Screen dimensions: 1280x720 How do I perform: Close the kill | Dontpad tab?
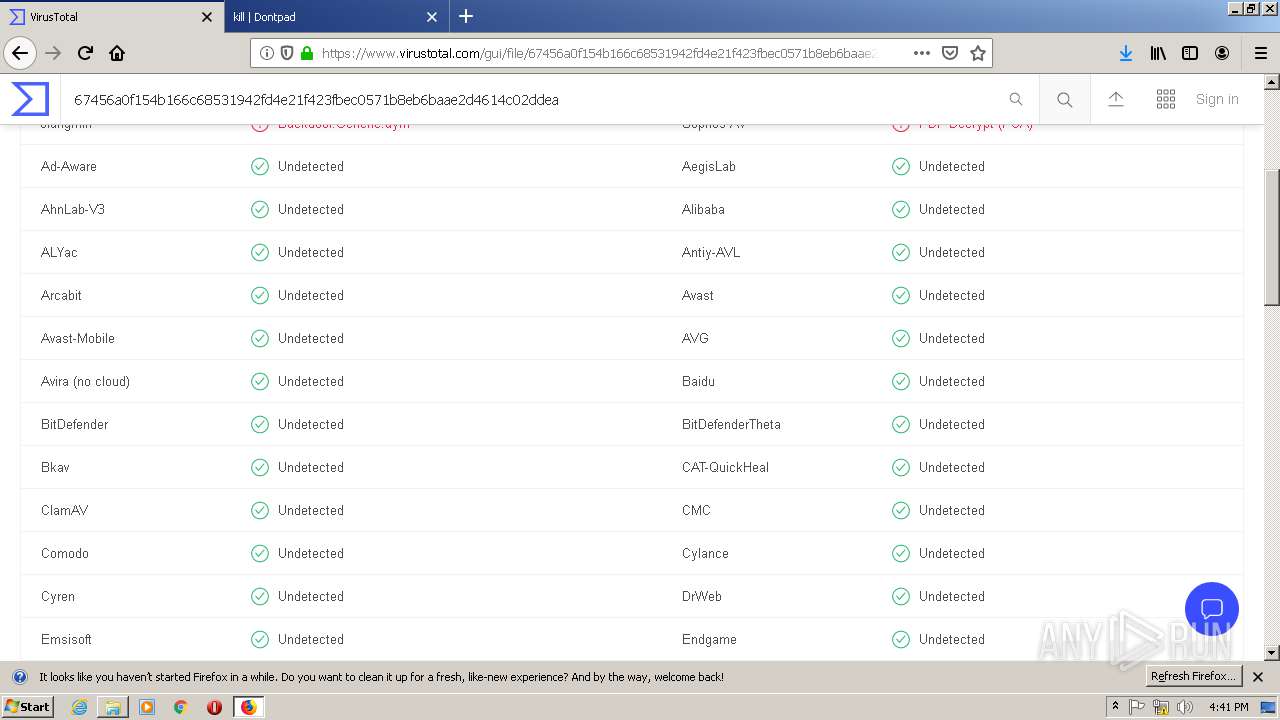432,17
